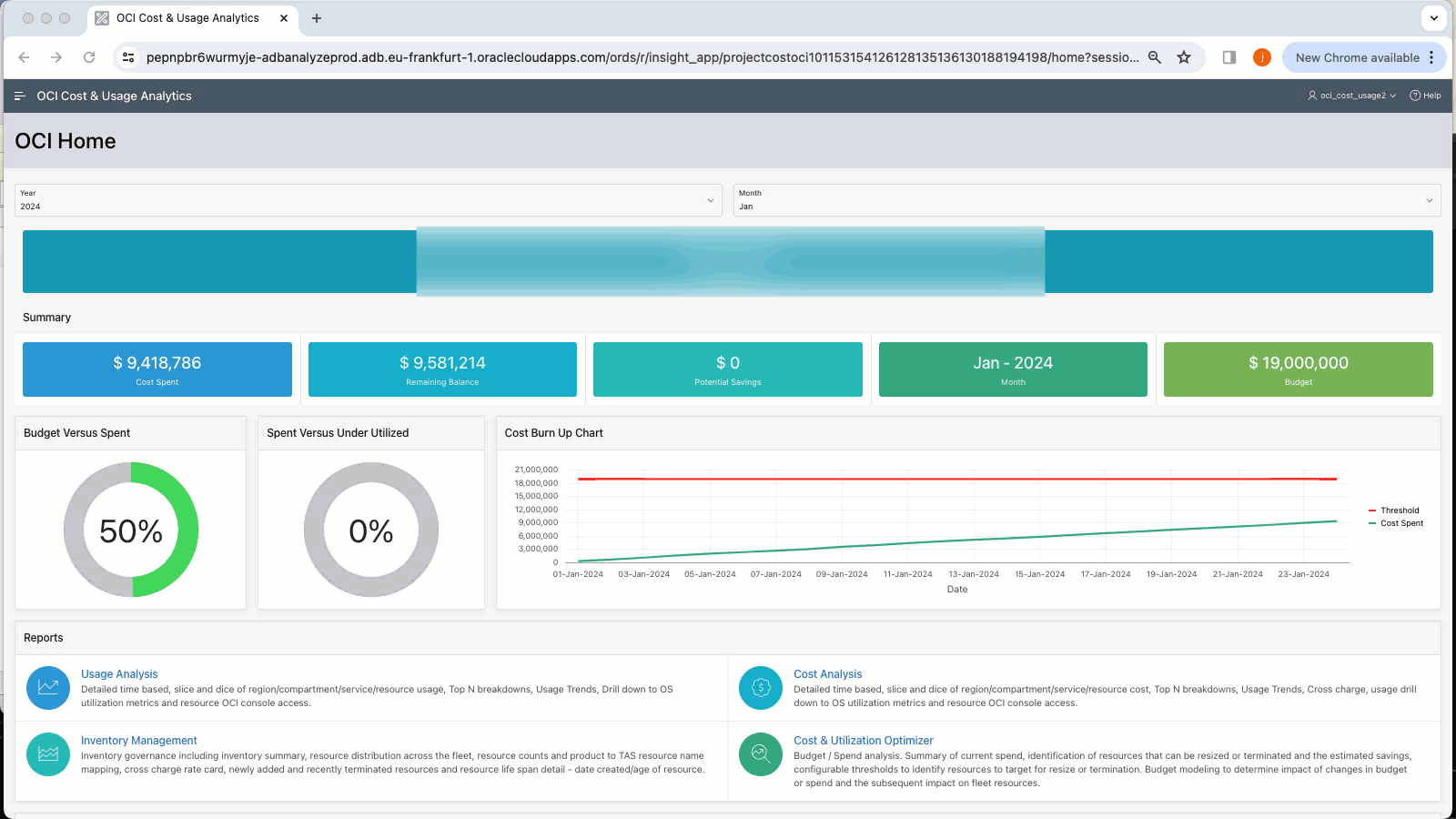This screenshot has height=819, width=1456.
Task: Click the Cost Analysis dollar icon
Action: pyautogui.click(x=760, y=688)
